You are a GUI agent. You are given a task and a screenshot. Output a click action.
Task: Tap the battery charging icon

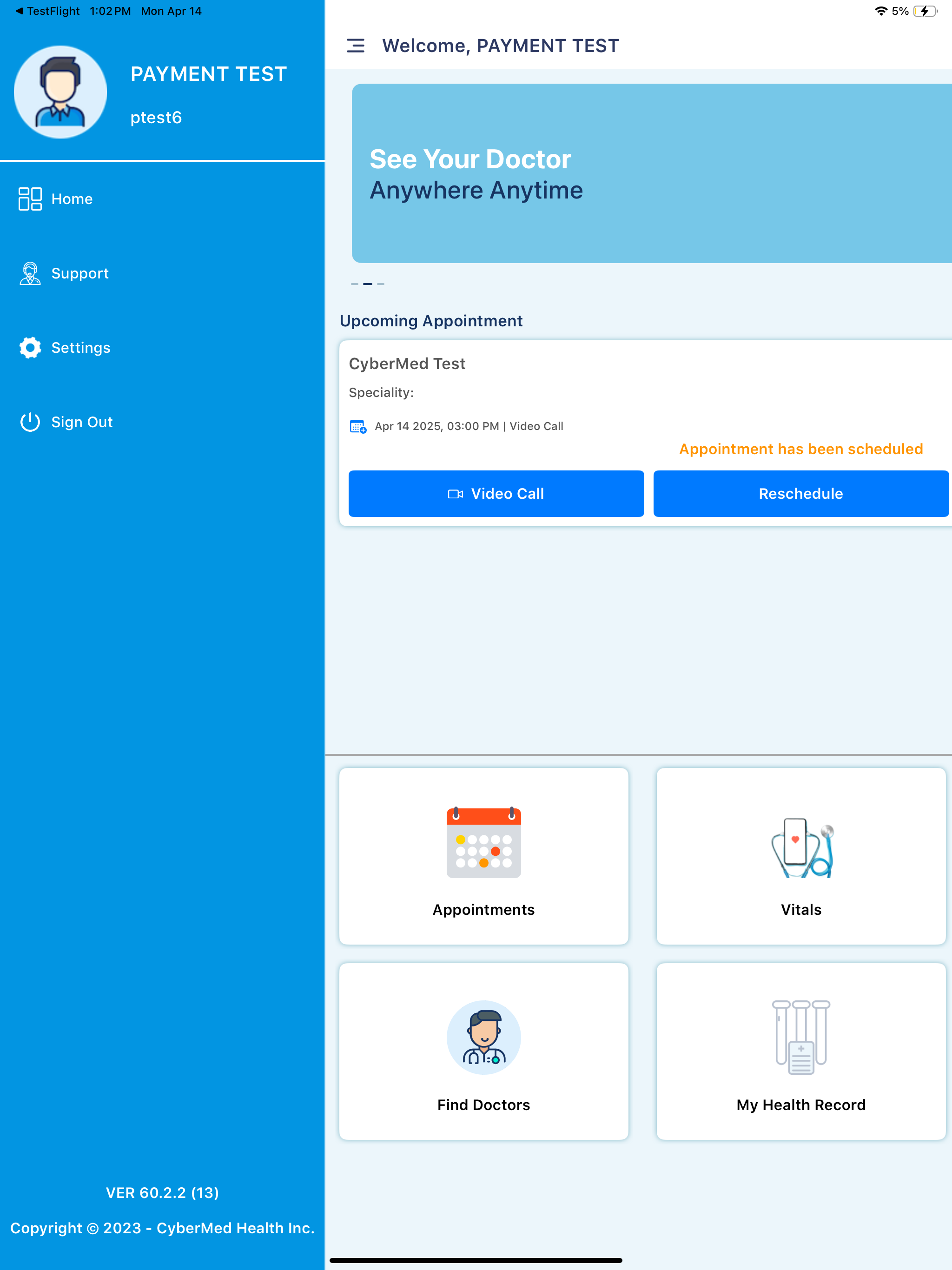click(925, 11)
